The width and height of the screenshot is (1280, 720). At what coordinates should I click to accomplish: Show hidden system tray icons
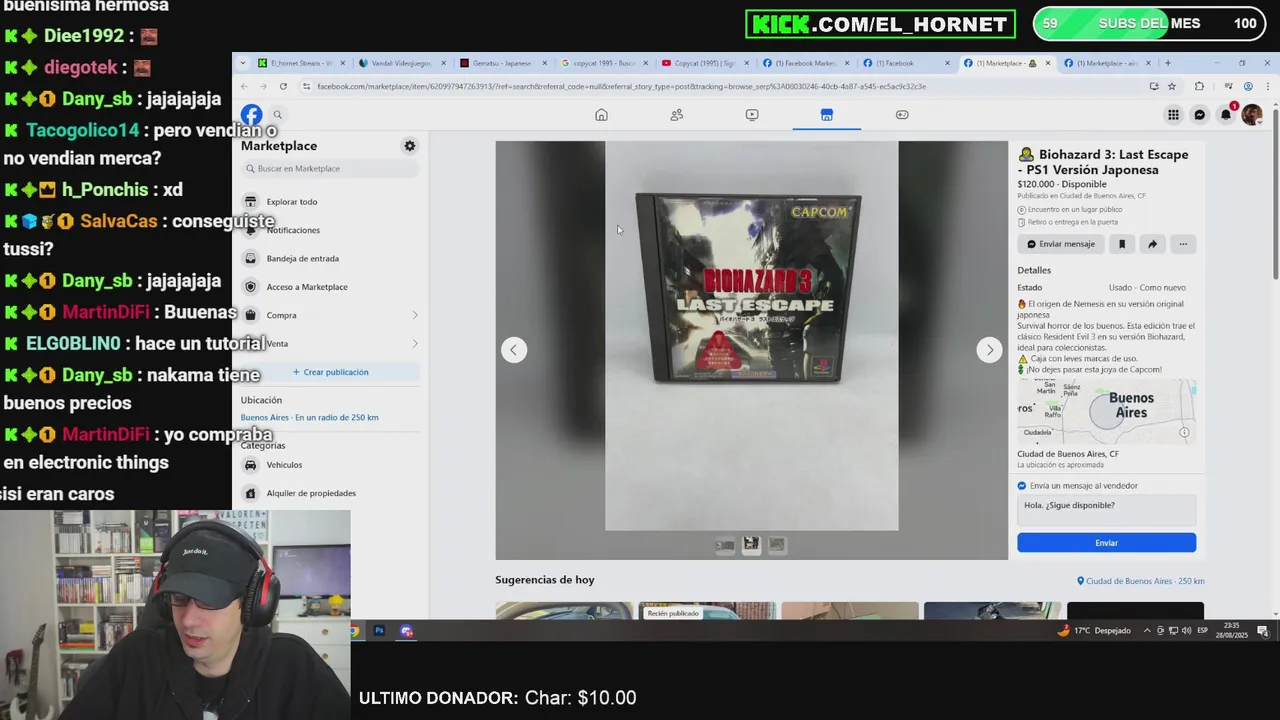click(x=1147, y=631)
